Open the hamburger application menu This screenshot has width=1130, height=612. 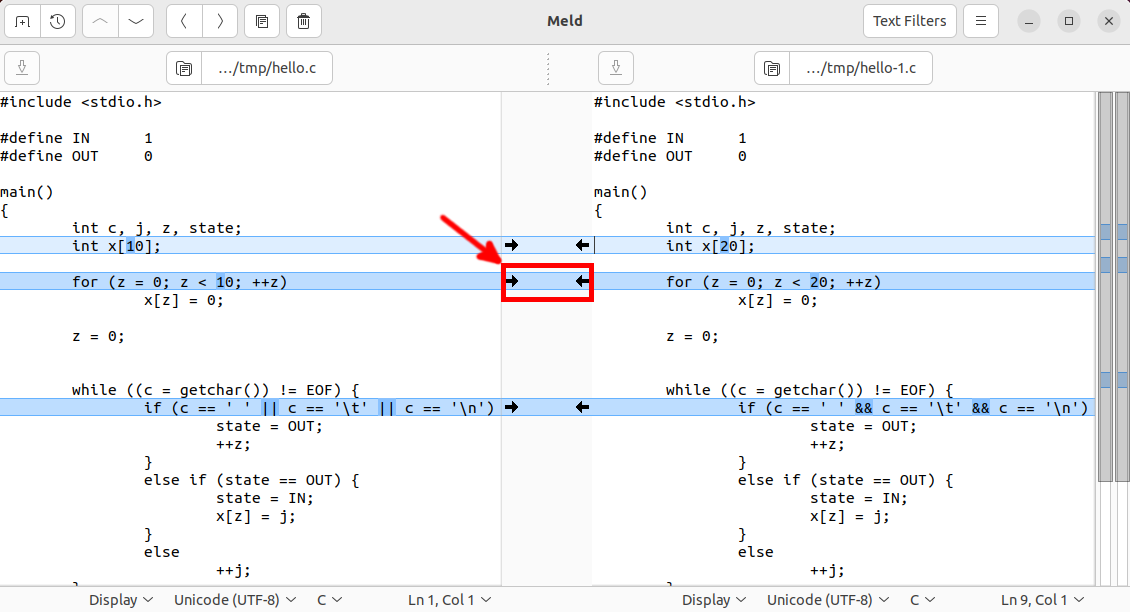coord(981,20)
